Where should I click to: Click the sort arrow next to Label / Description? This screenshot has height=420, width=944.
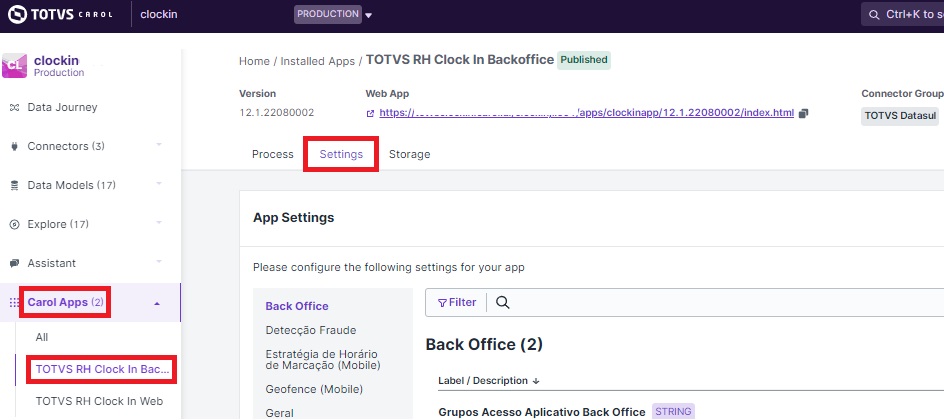(536, 381)
